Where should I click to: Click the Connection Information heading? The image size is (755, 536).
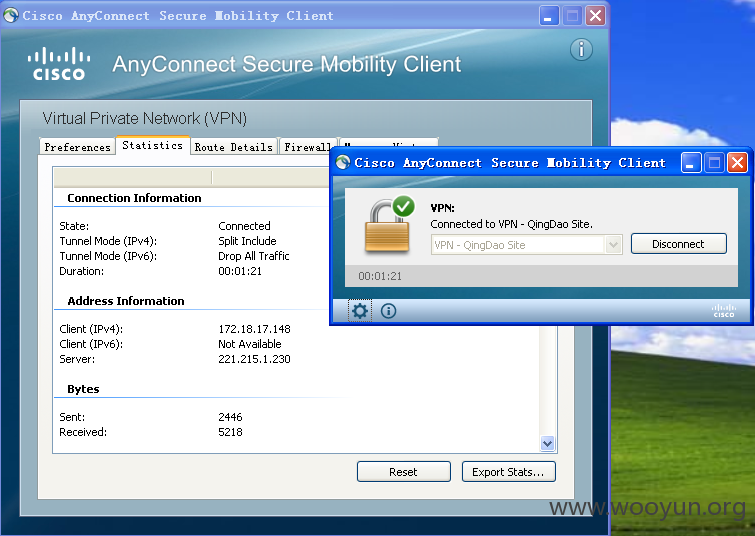pos(134,198)
